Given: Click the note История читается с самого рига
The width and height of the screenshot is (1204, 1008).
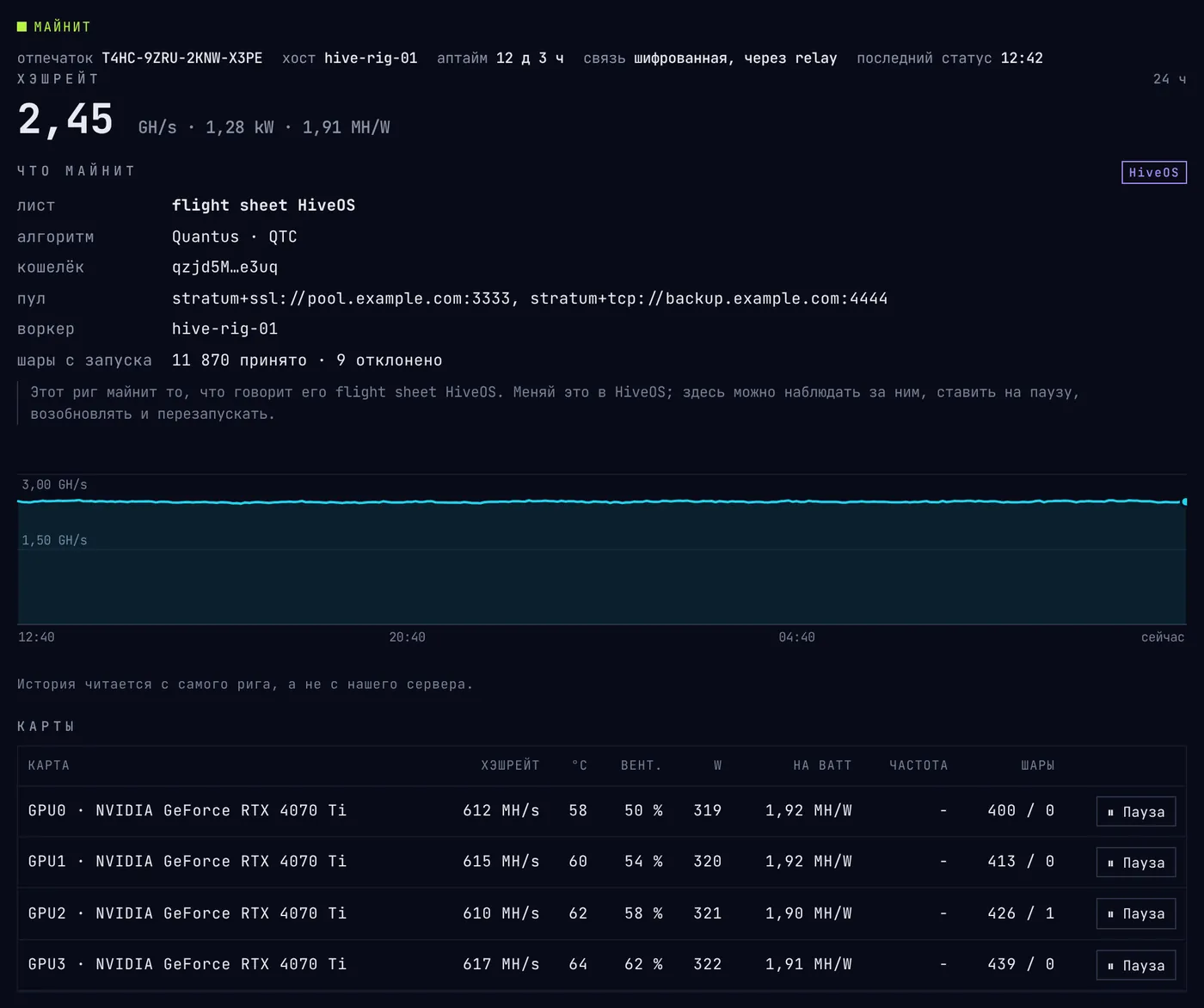Looking at the screenshot, I should [245, 685].
